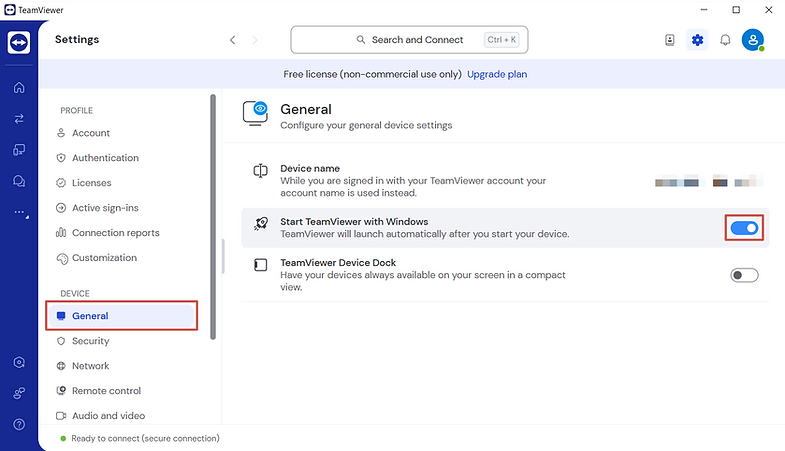Viewport: 785px width, 451px height.
Task: Click the Customization palette icon
Action: pos(62,258)
